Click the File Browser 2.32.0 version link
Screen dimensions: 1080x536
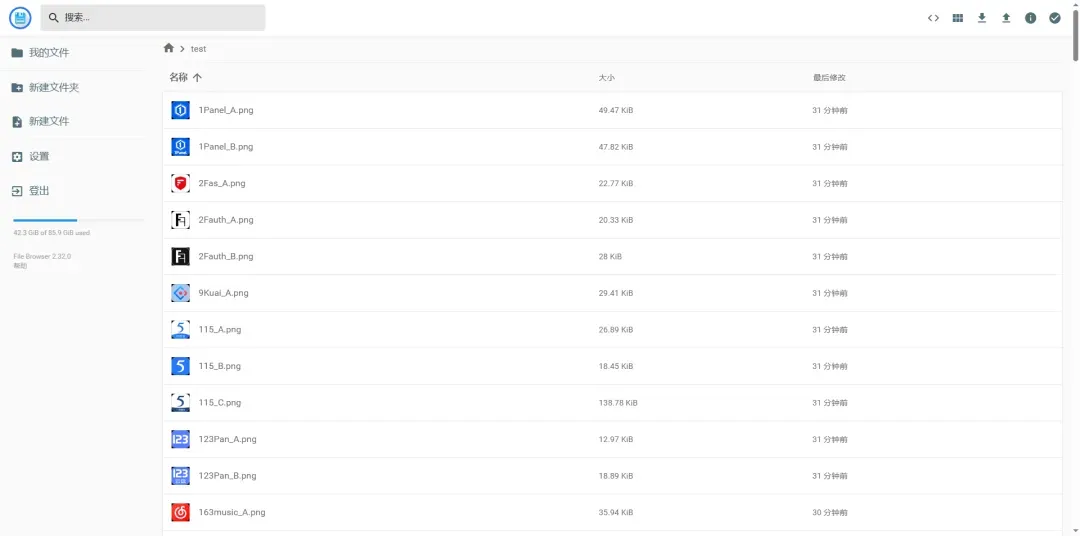click(42, 256)
